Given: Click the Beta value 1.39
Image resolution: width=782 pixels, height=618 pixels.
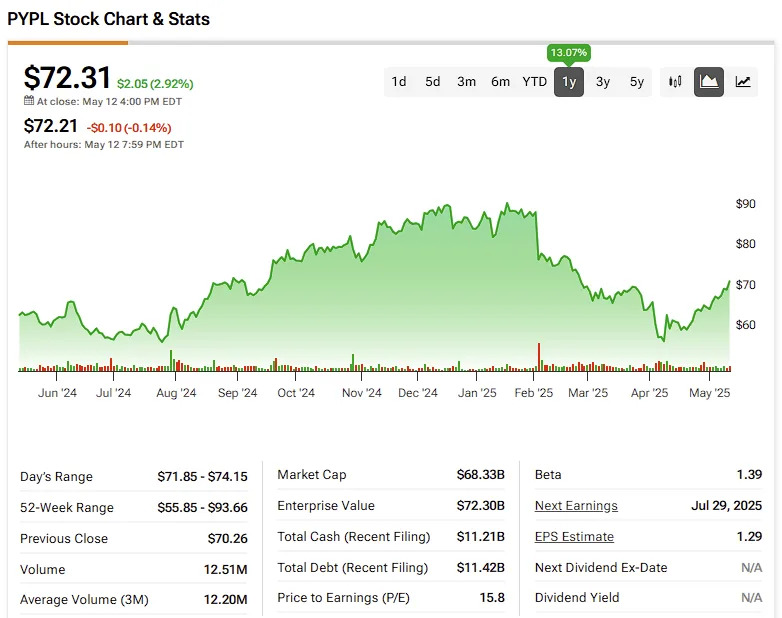Looking at the screenshot, I should coord(749,475).
